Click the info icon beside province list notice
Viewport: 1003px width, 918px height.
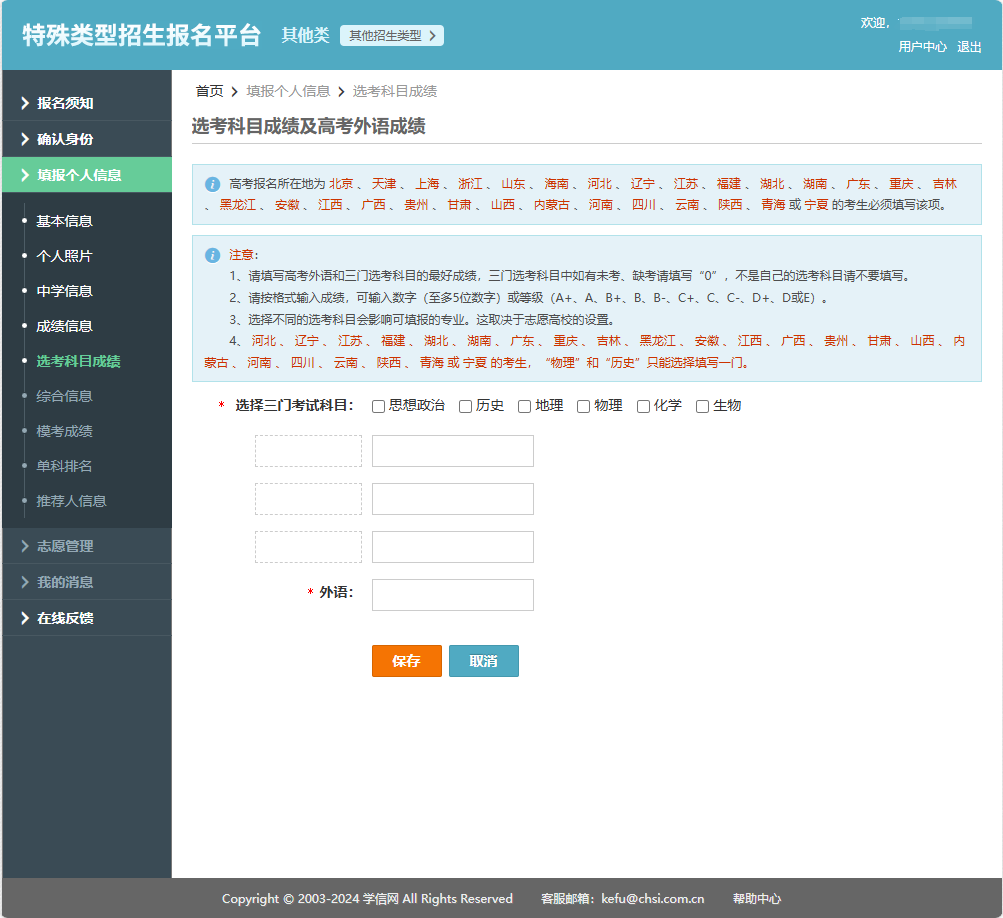pyautogui.click(x=212, y=185)
